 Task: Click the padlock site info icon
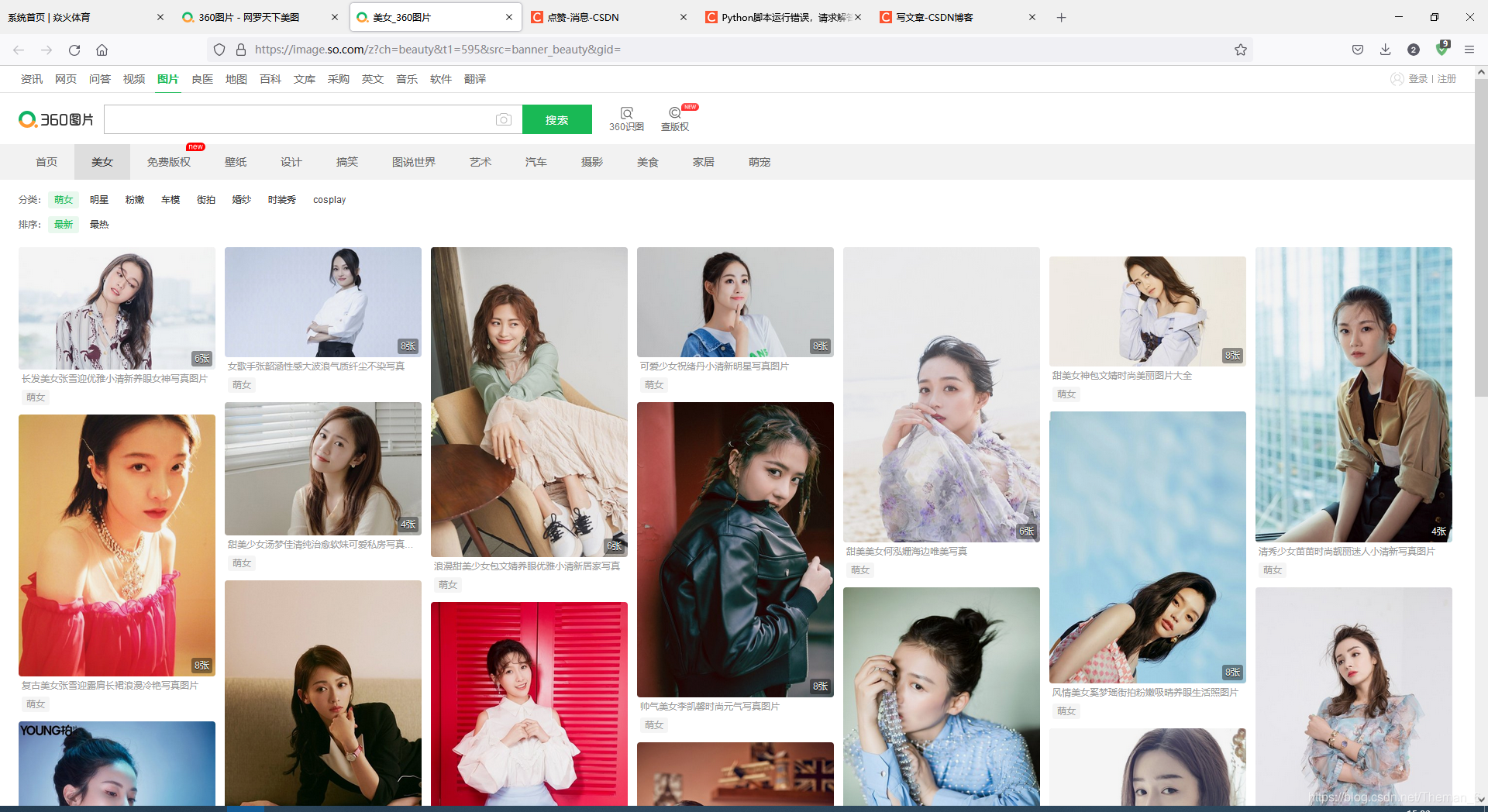pos(241,50)
